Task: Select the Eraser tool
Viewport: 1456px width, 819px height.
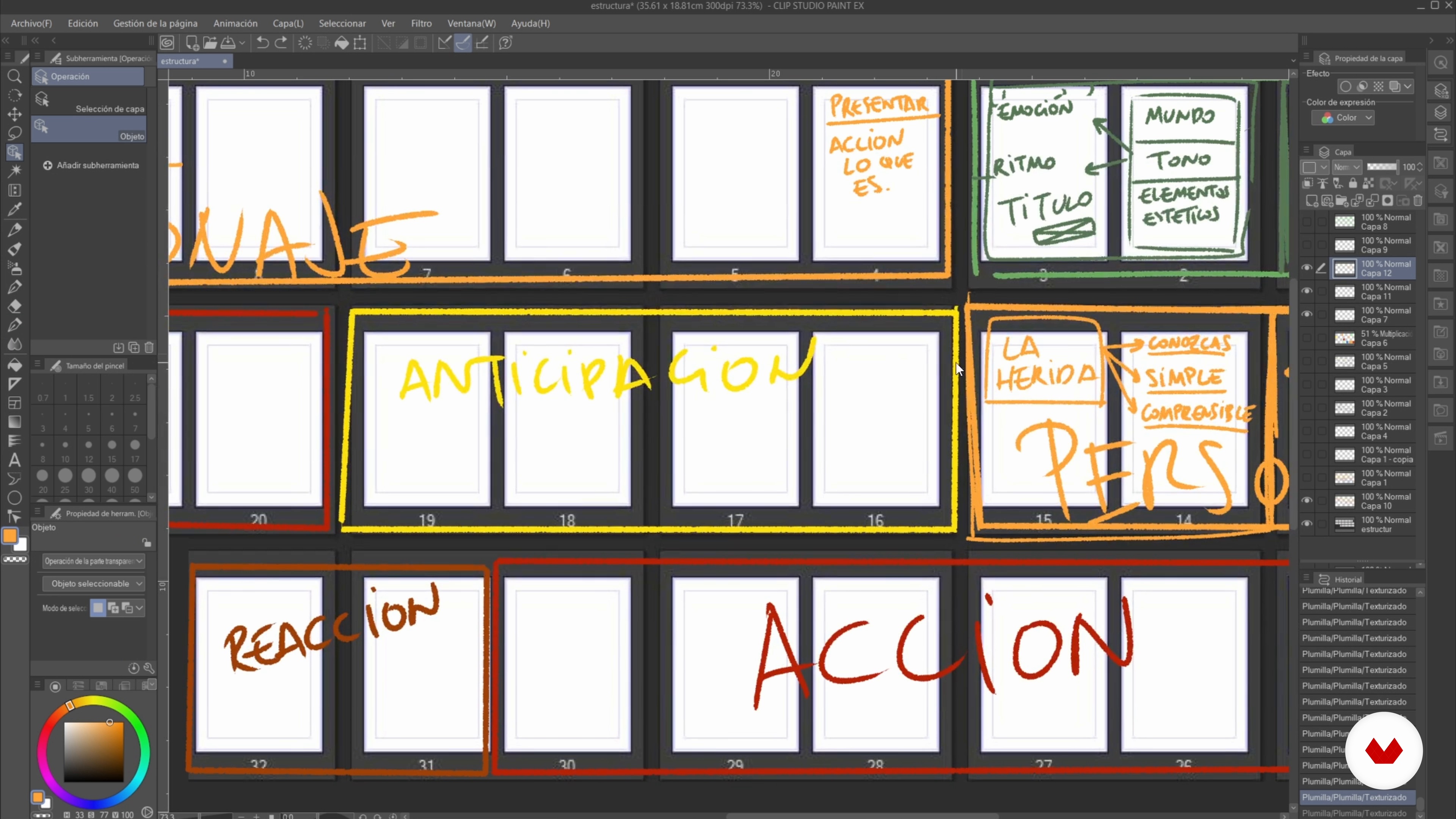Action: click(15, 307)
